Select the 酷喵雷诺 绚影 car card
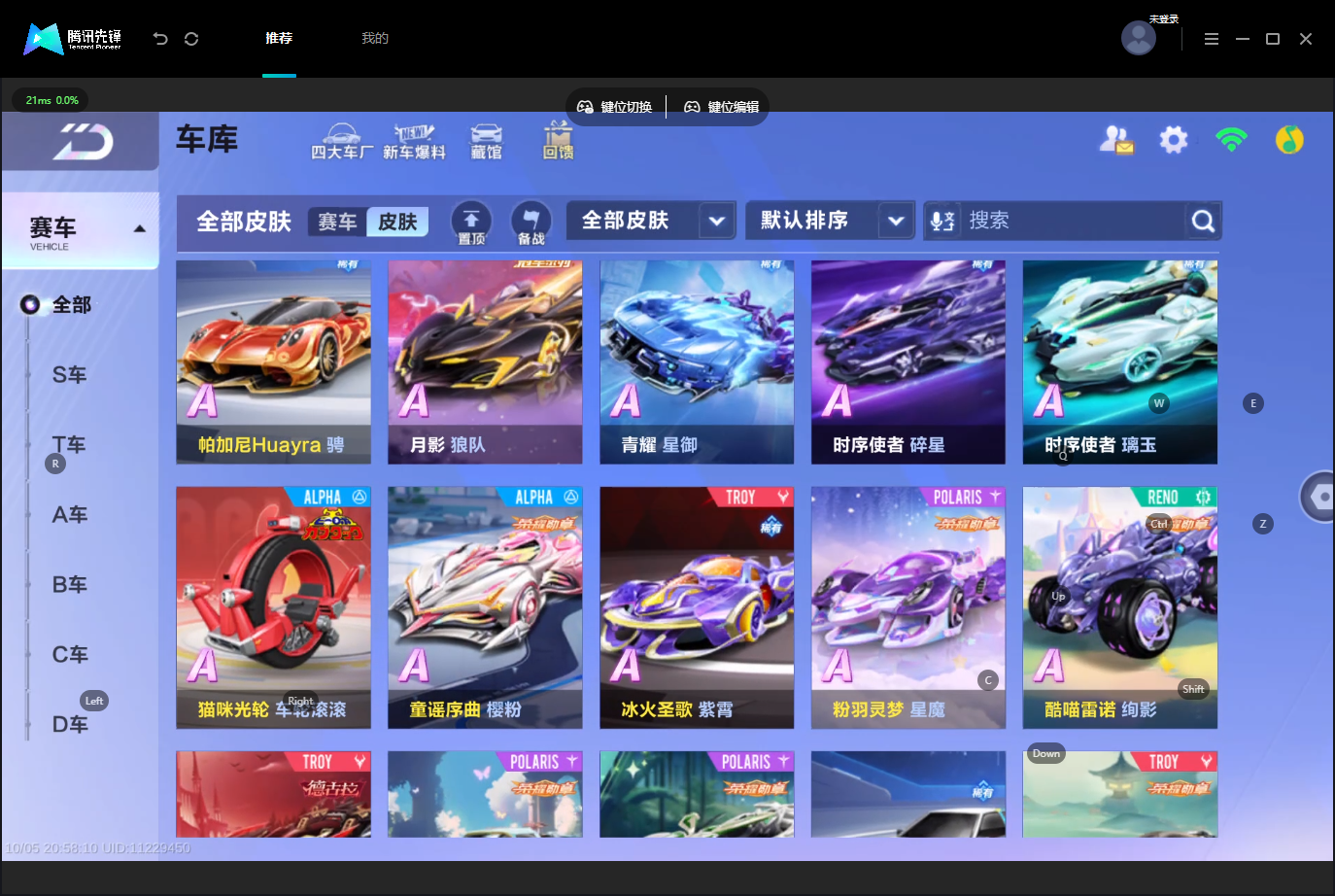The width and height of the screenshot is (1335, 896). tap(1120, 607)
